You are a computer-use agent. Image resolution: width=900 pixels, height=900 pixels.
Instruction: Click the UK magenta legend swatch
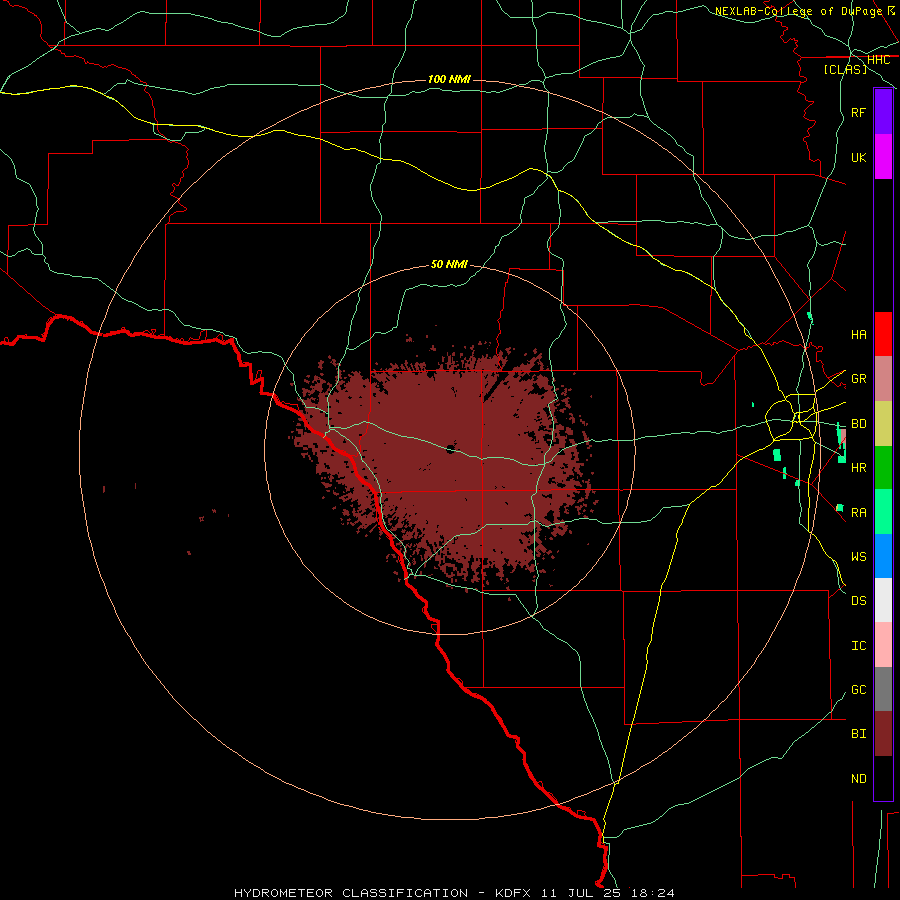pyautogui.click(x=883, y=157)
